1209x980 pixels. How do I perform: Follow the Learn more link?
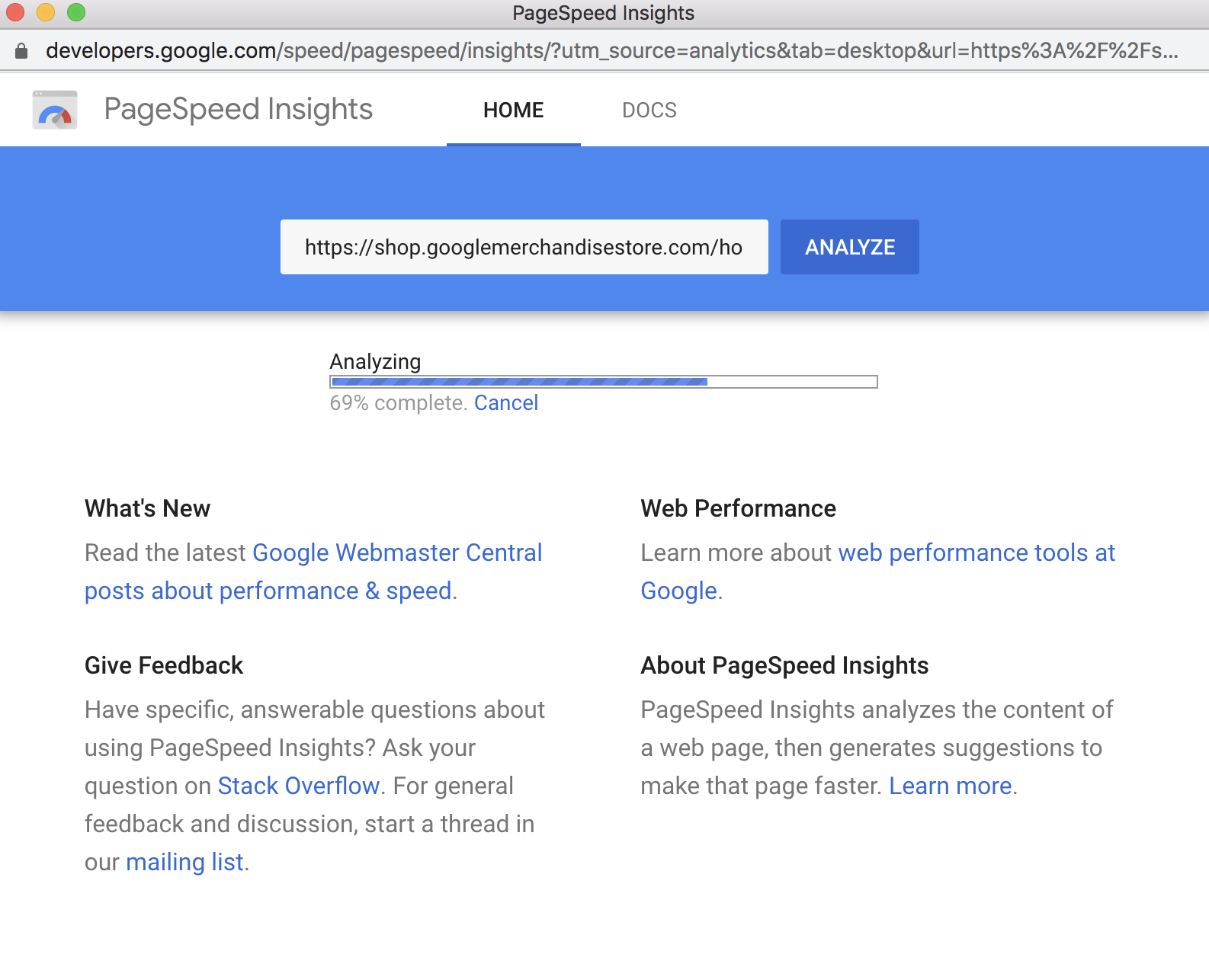[951, 786]
